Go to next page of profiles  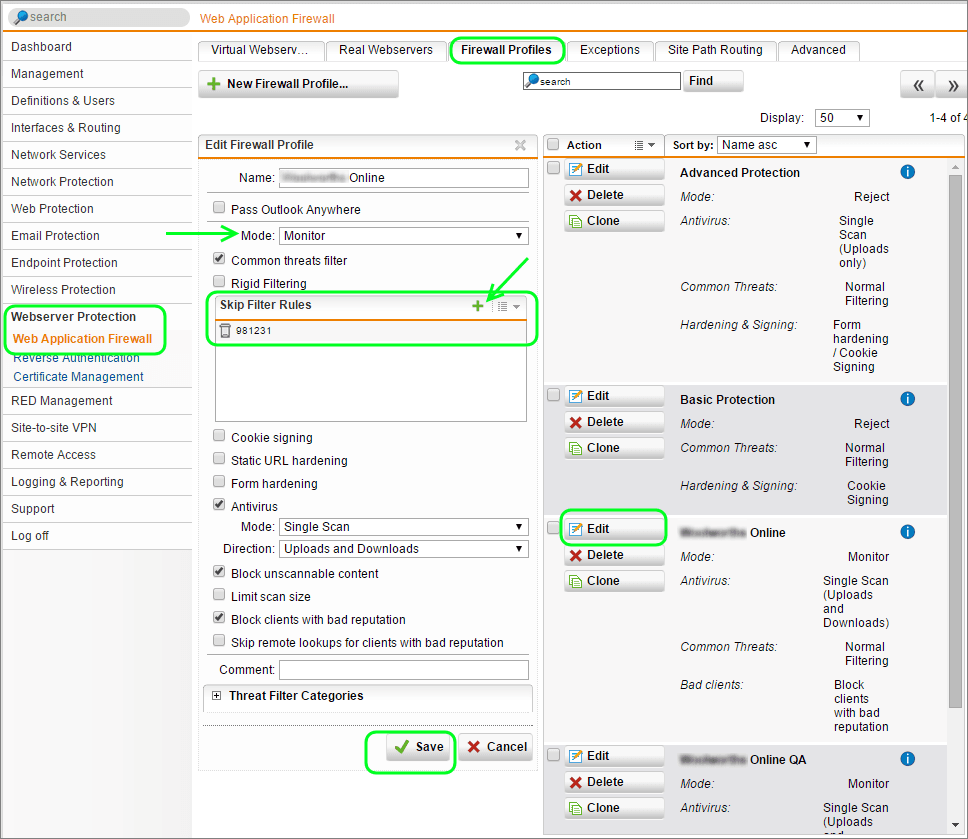pyautogui.click(x=953, y=85)
